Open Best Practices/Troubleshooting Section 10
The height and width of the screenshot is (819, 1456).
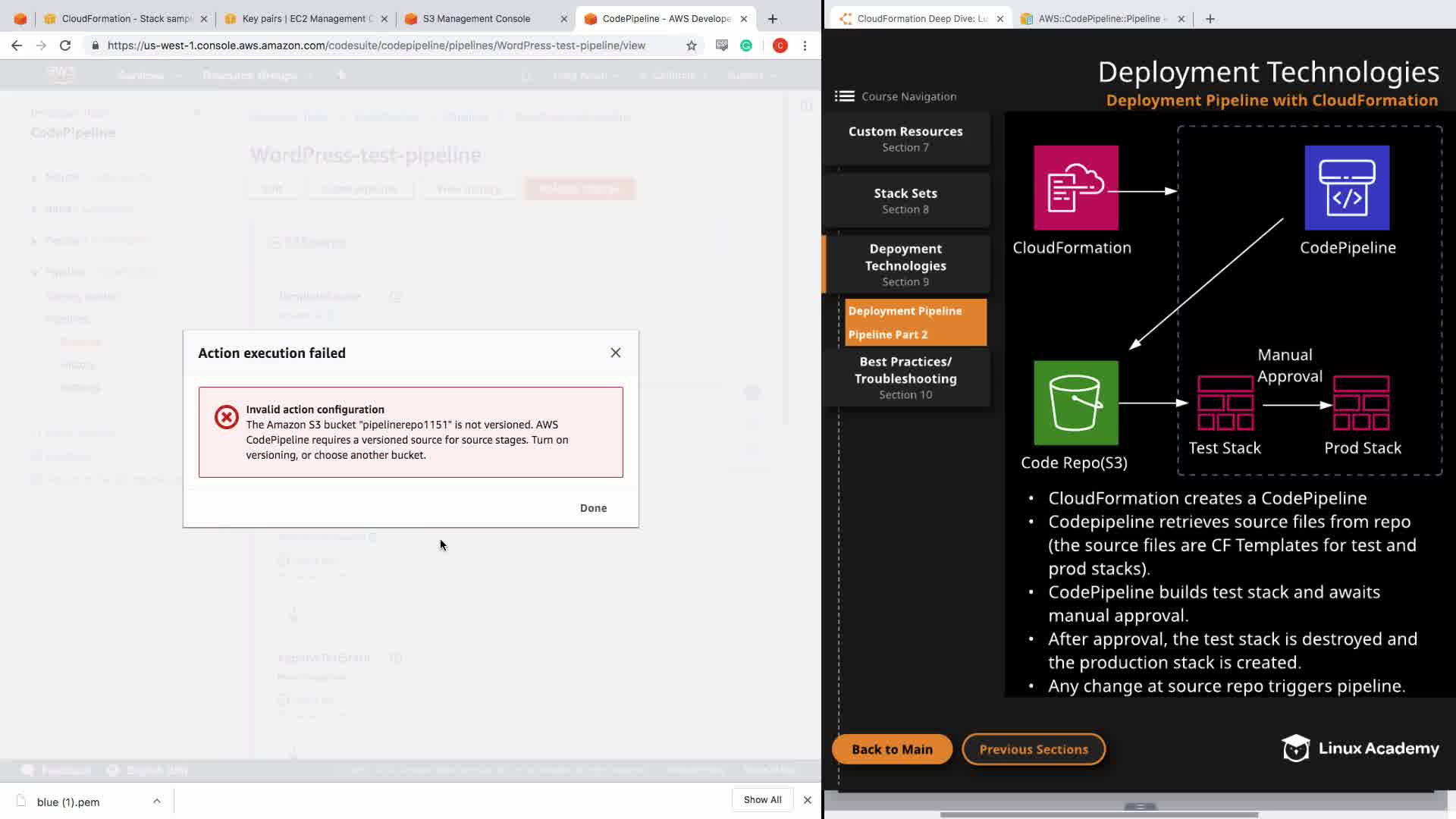coord(905,378)
